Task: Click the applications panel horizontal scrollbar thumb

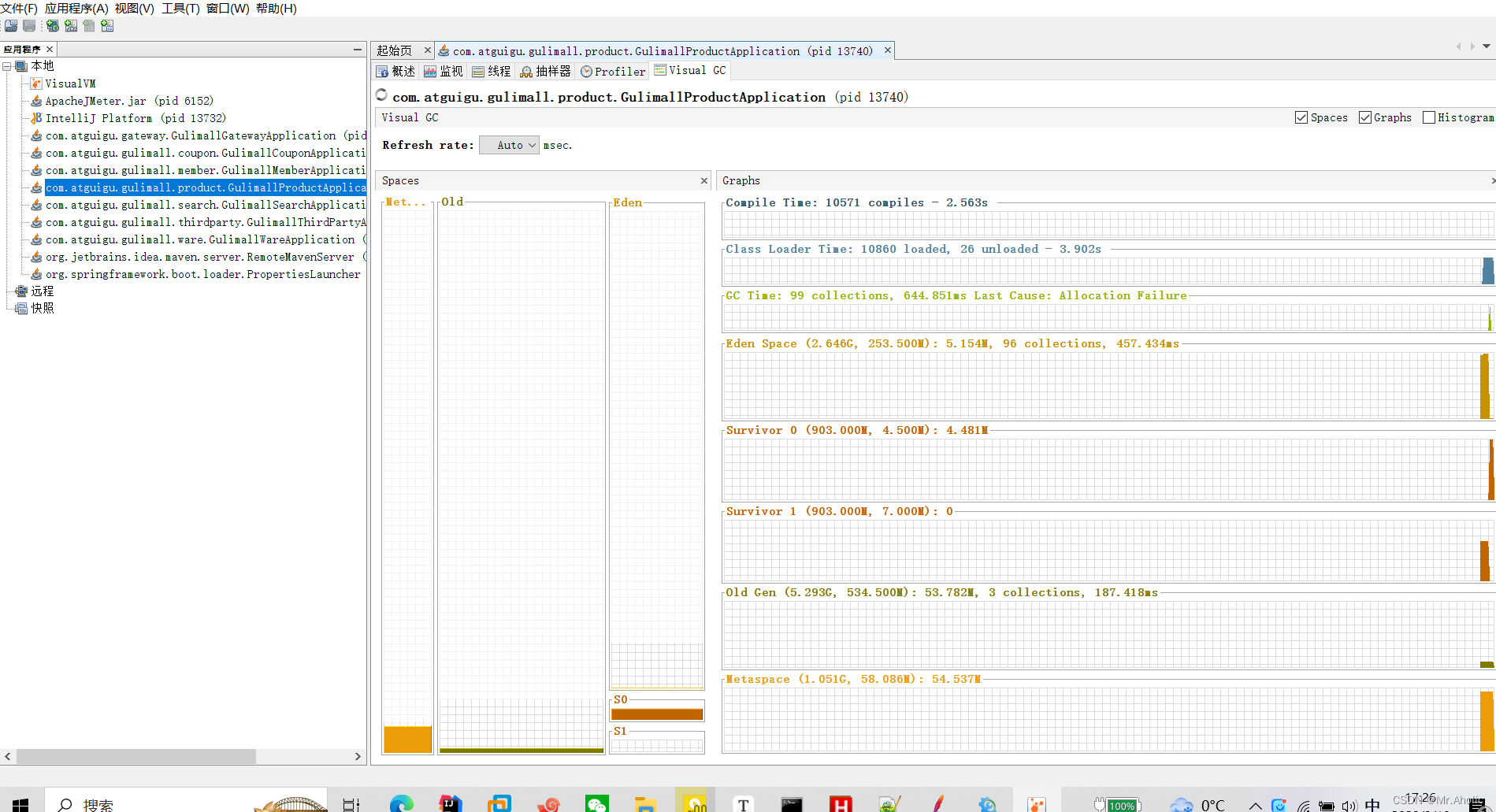Action: click(135, 756)
